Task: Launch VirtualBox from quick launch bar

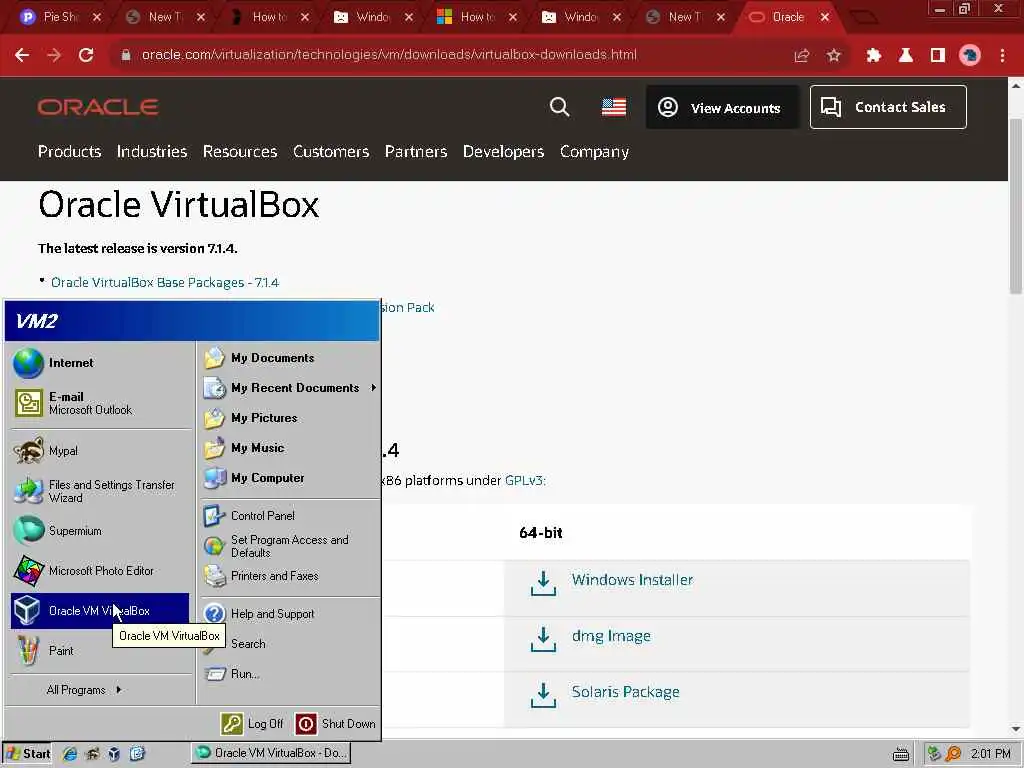Action: pyautogui.click(x=114, y=754)
